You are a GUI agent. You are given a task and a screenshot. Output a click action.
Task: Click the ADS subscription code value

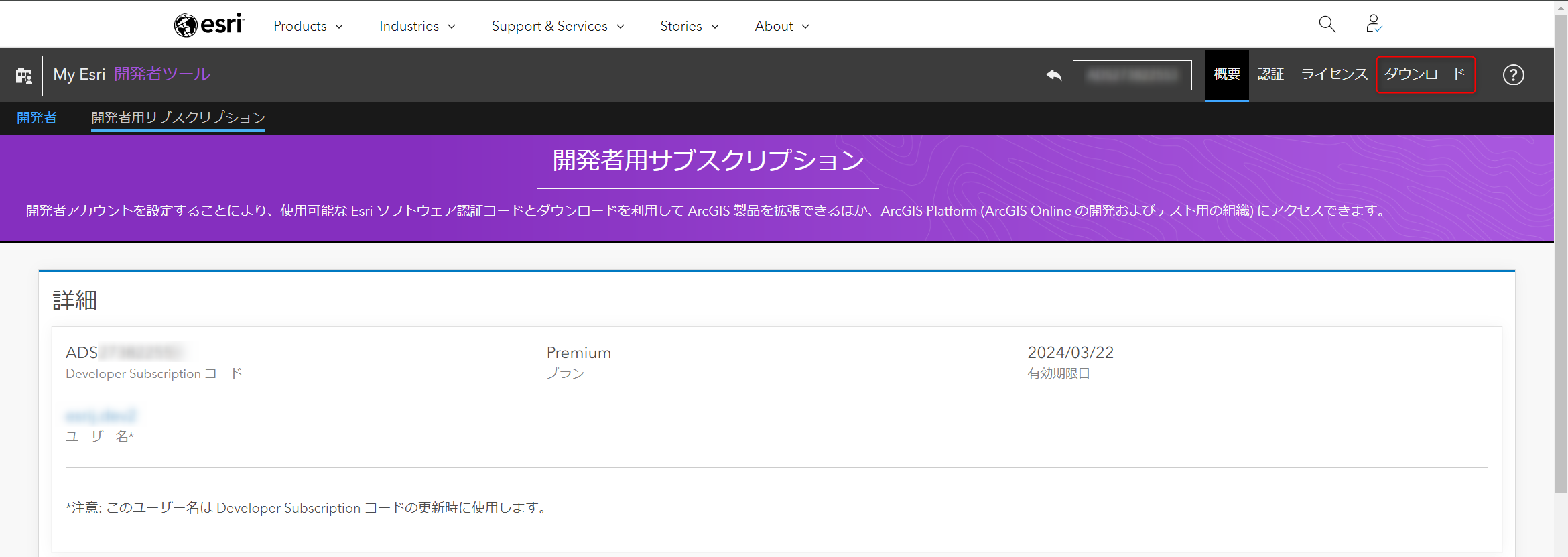124,353
